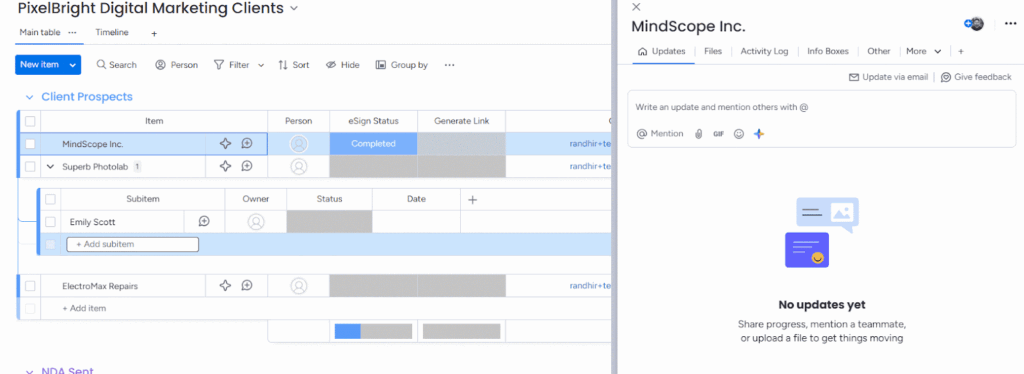Click subscriber avatars in item panel

(974, 24)
